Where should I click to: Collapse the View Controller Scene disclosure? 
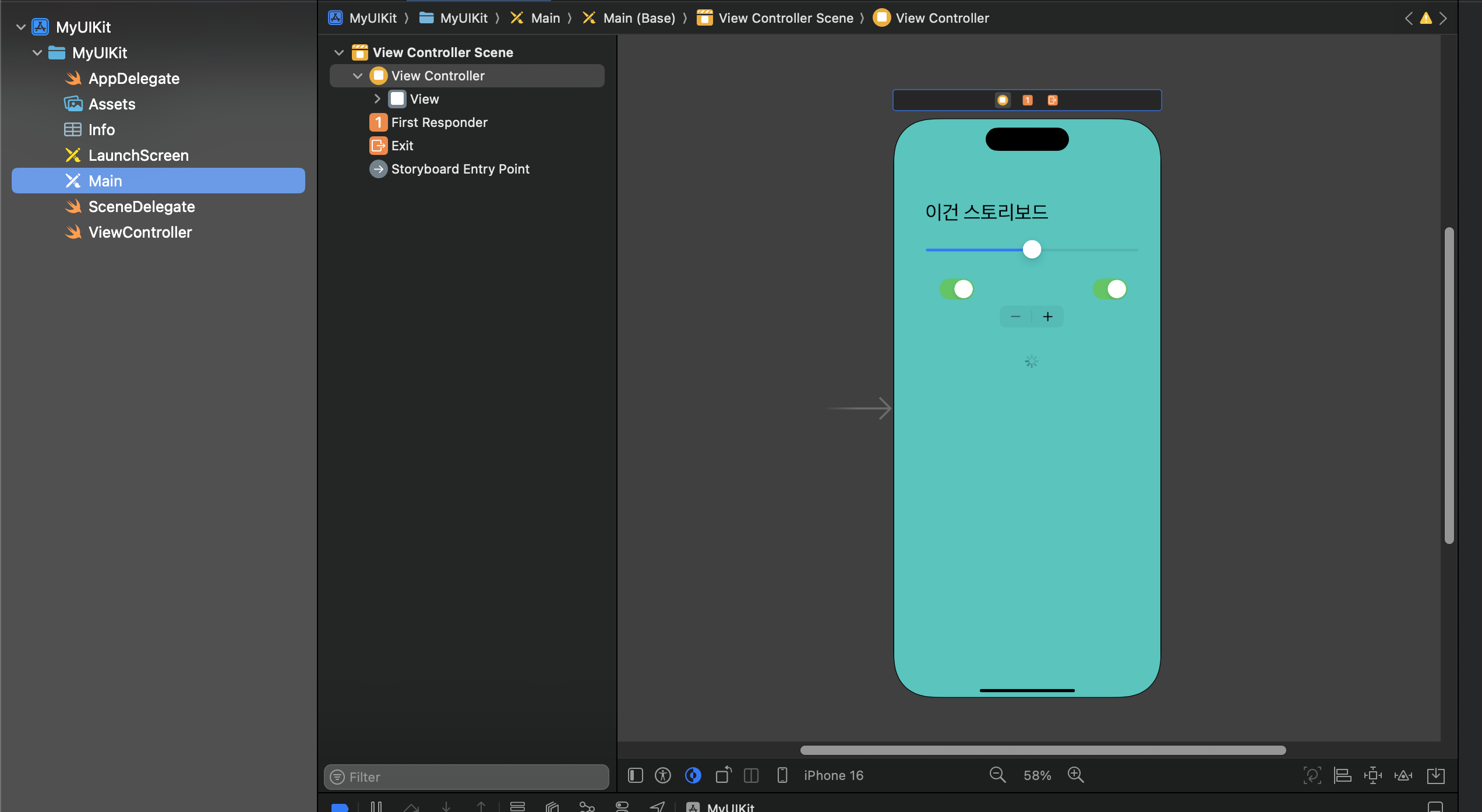click(339, 52)
